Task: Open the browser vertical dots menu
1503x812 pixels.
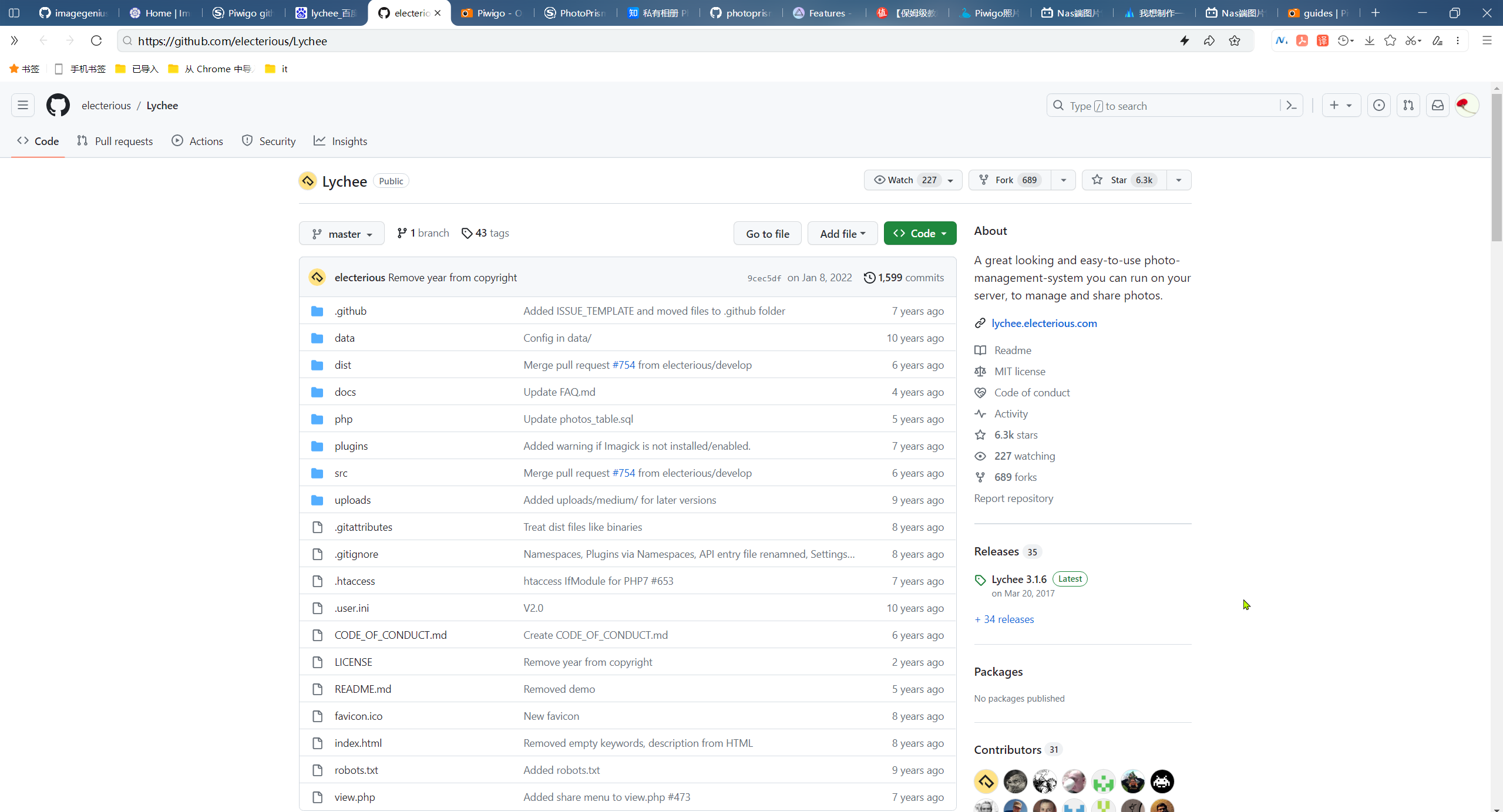Action: pos(1458,41)
